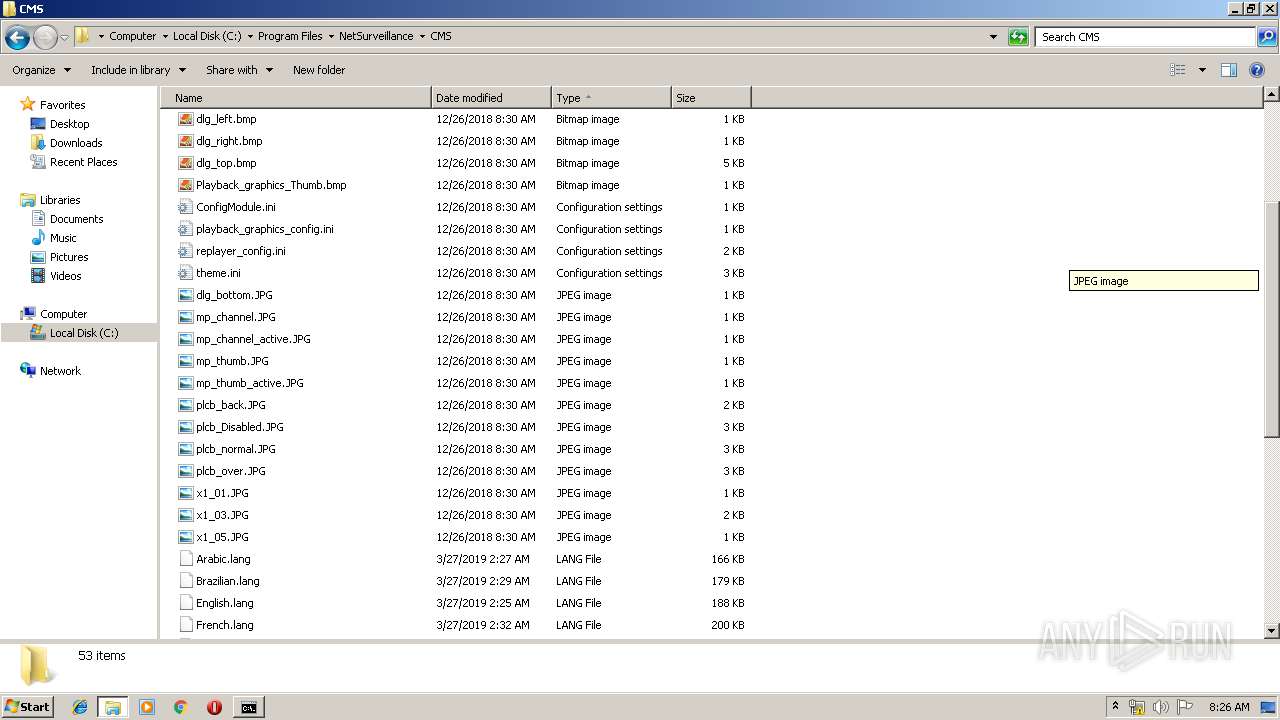Open recent locations dropdown arrow
The width and height of the screenshot is (1280, 720).
(x=65, y=37)
